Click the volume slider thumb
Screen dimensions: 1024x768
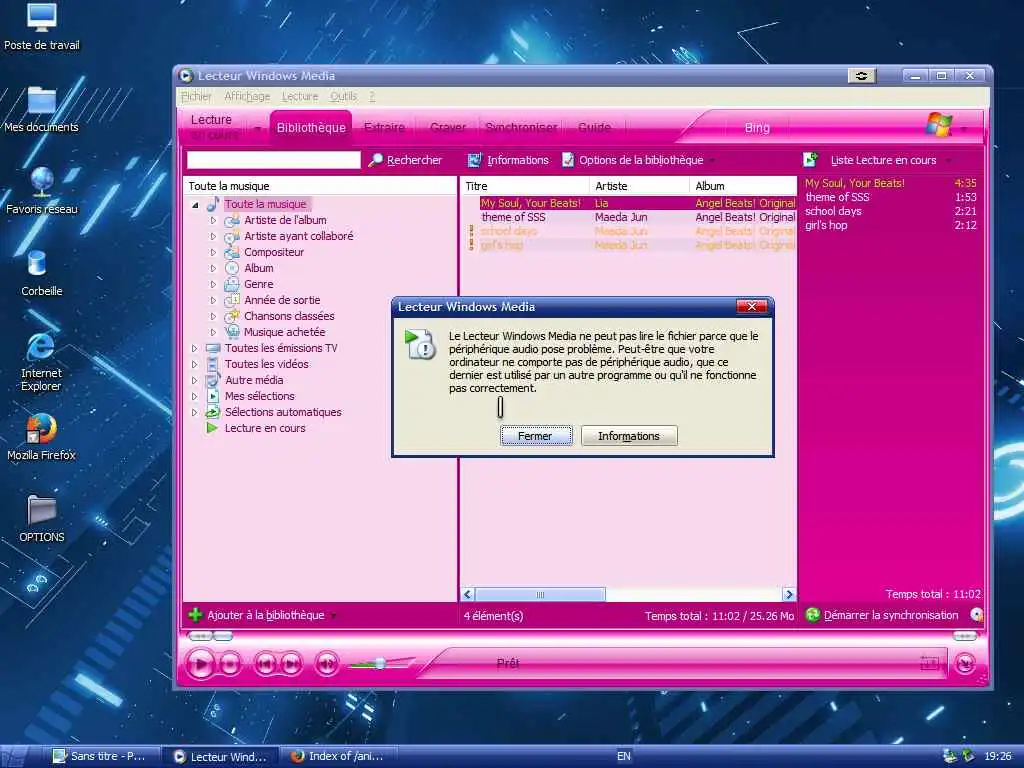pyautogui.click(x=379, y=664)
